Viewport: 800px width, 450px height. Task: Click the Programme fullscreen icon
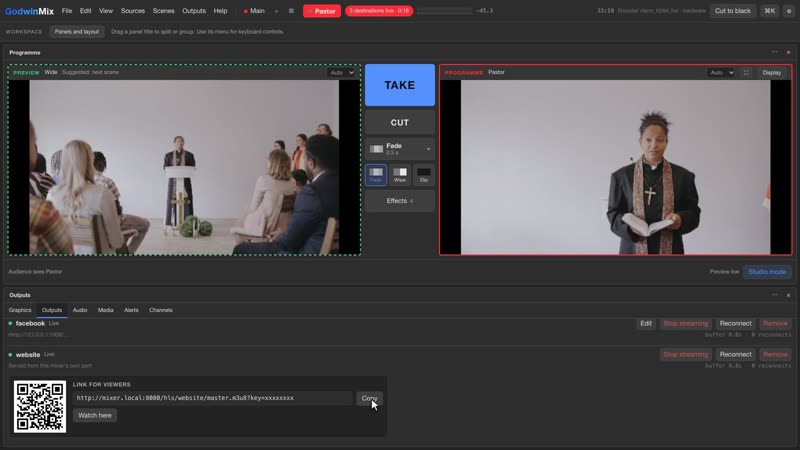(746, 72)
